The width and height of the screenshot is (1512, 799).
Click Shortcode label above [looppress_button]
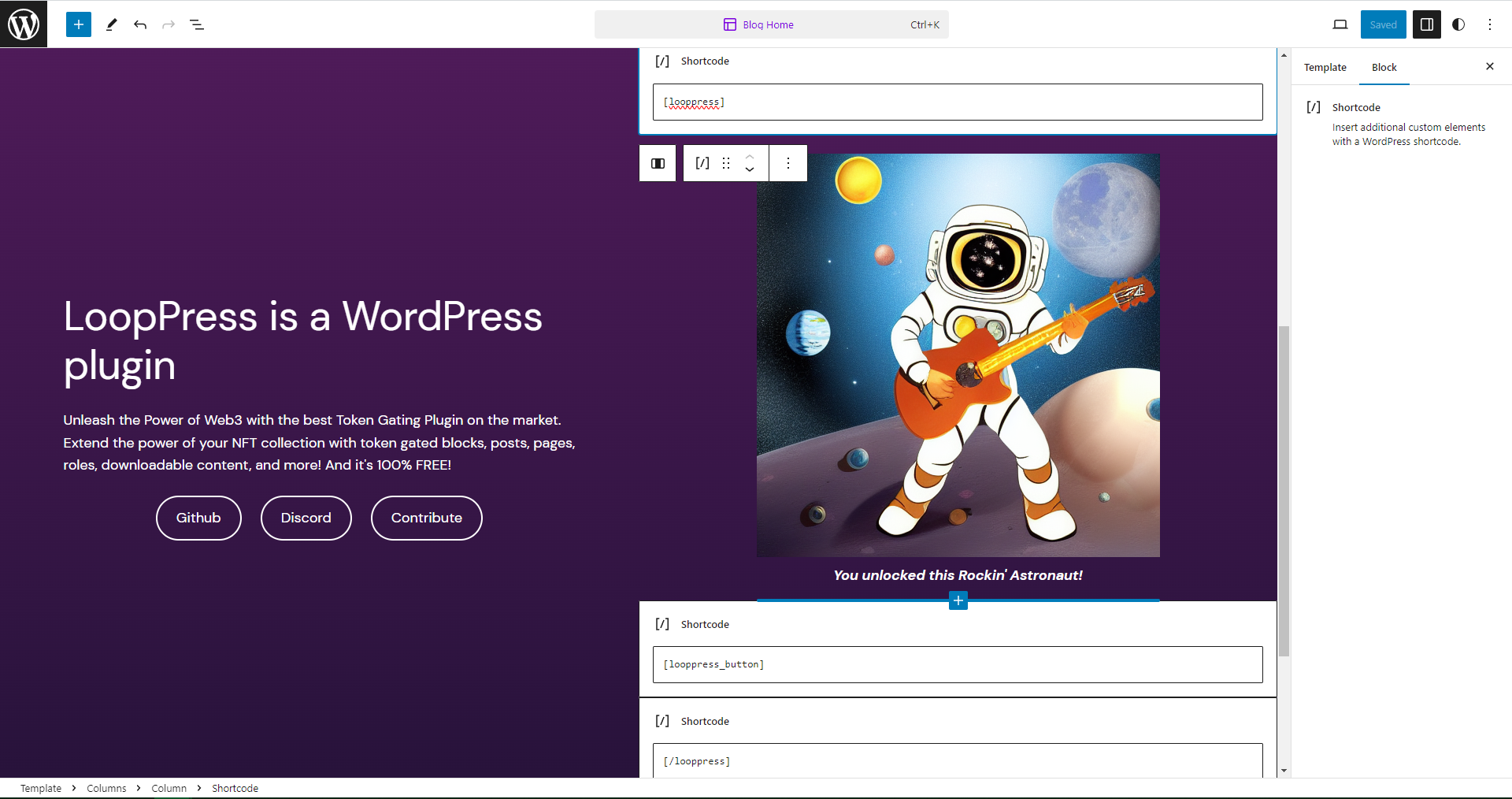click(x=705, y=624)
